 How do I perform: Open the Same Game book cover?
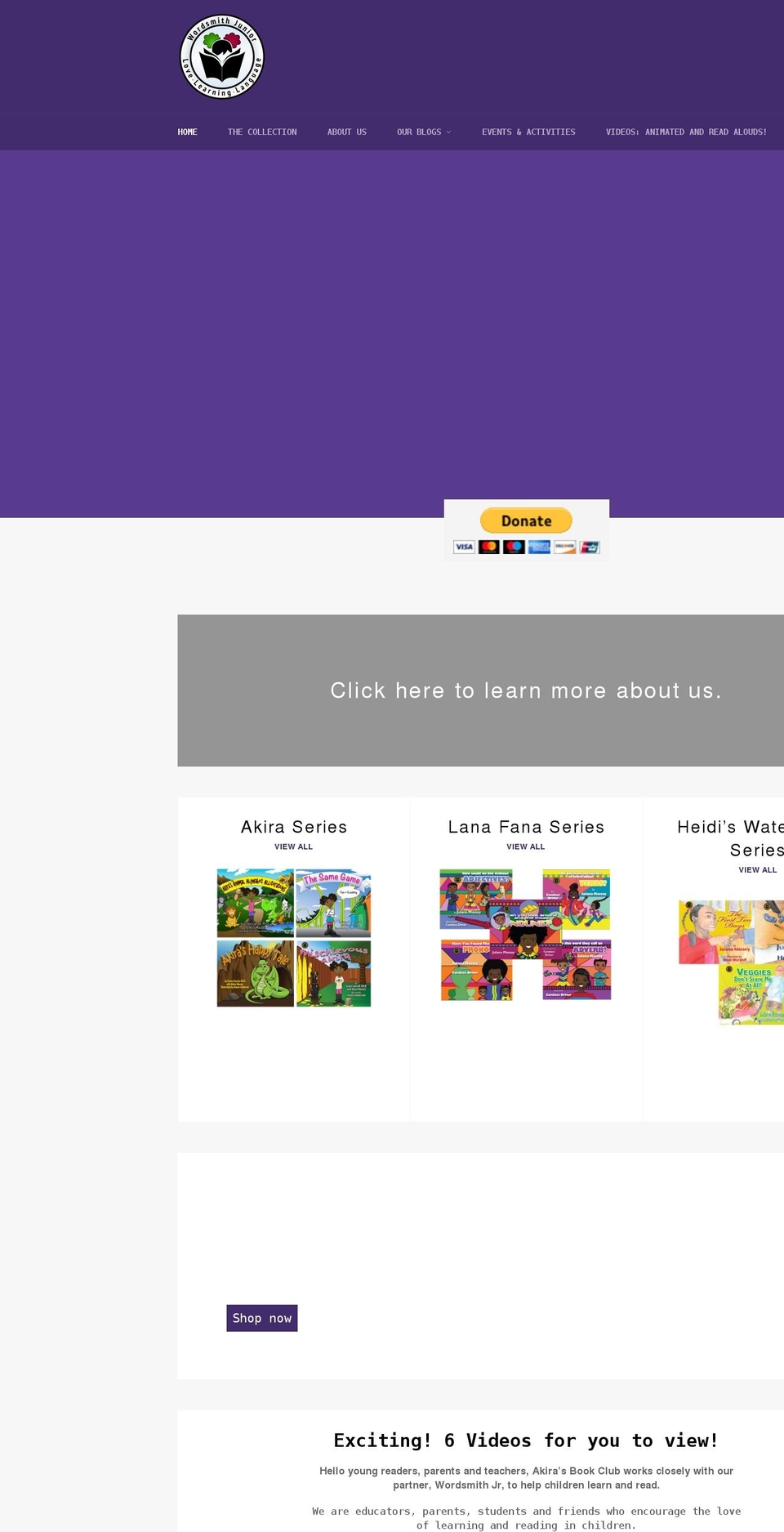333,903
